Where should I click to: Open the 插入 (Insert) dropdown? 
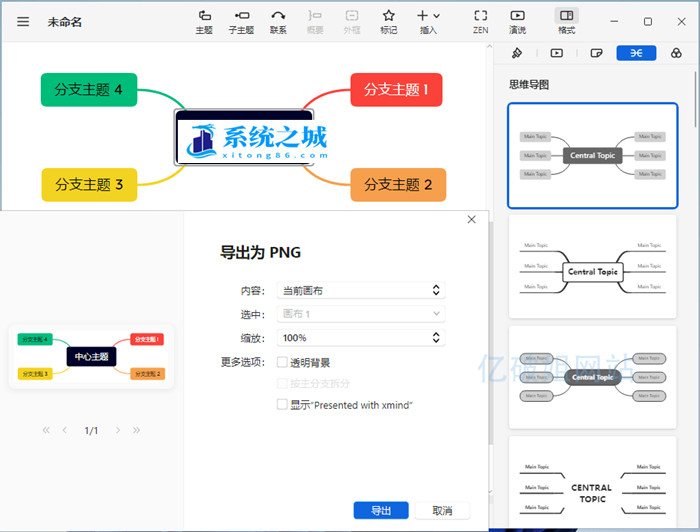point(428,21)
